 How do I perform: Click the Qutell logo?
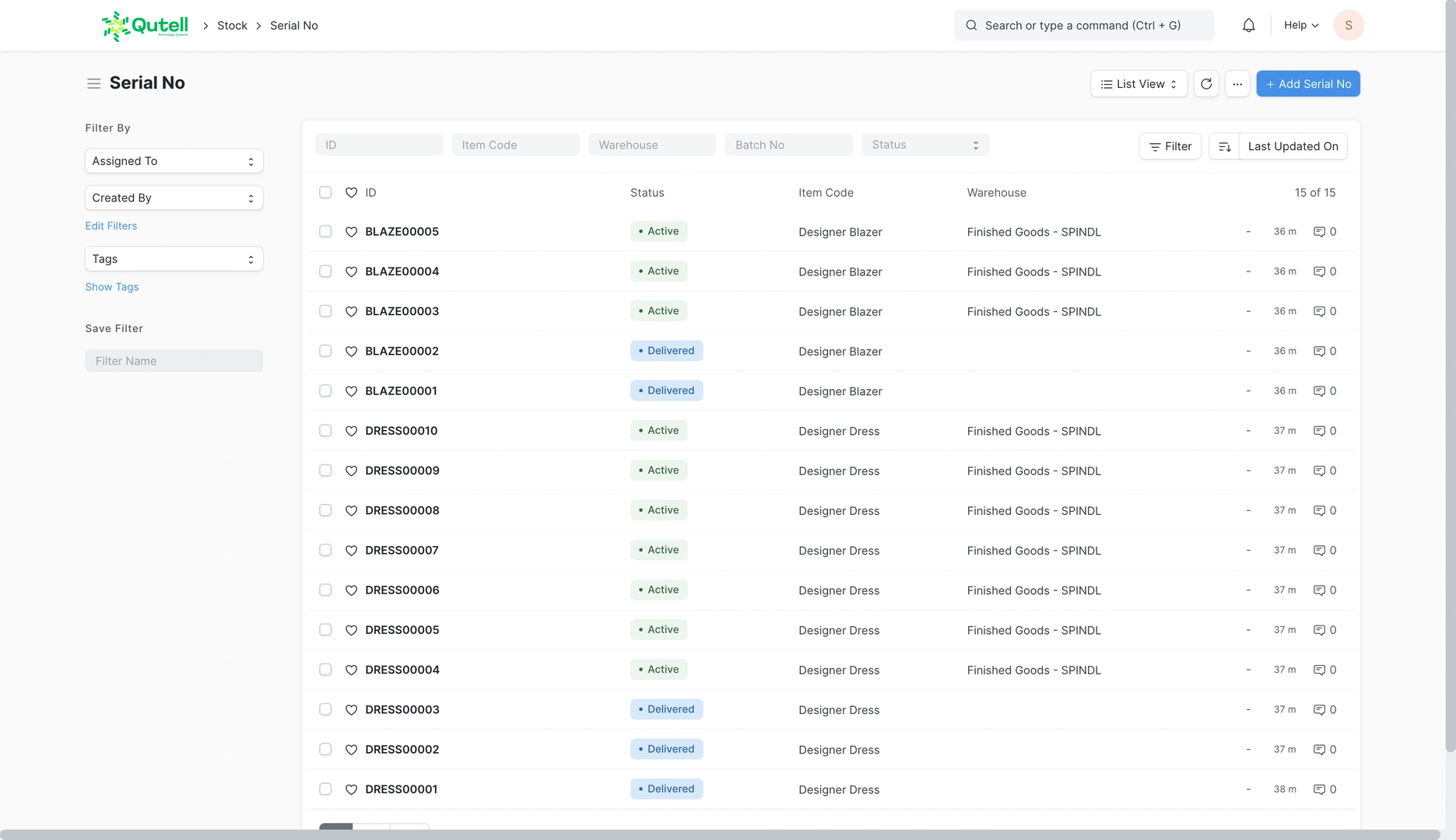tap(146, 26)
